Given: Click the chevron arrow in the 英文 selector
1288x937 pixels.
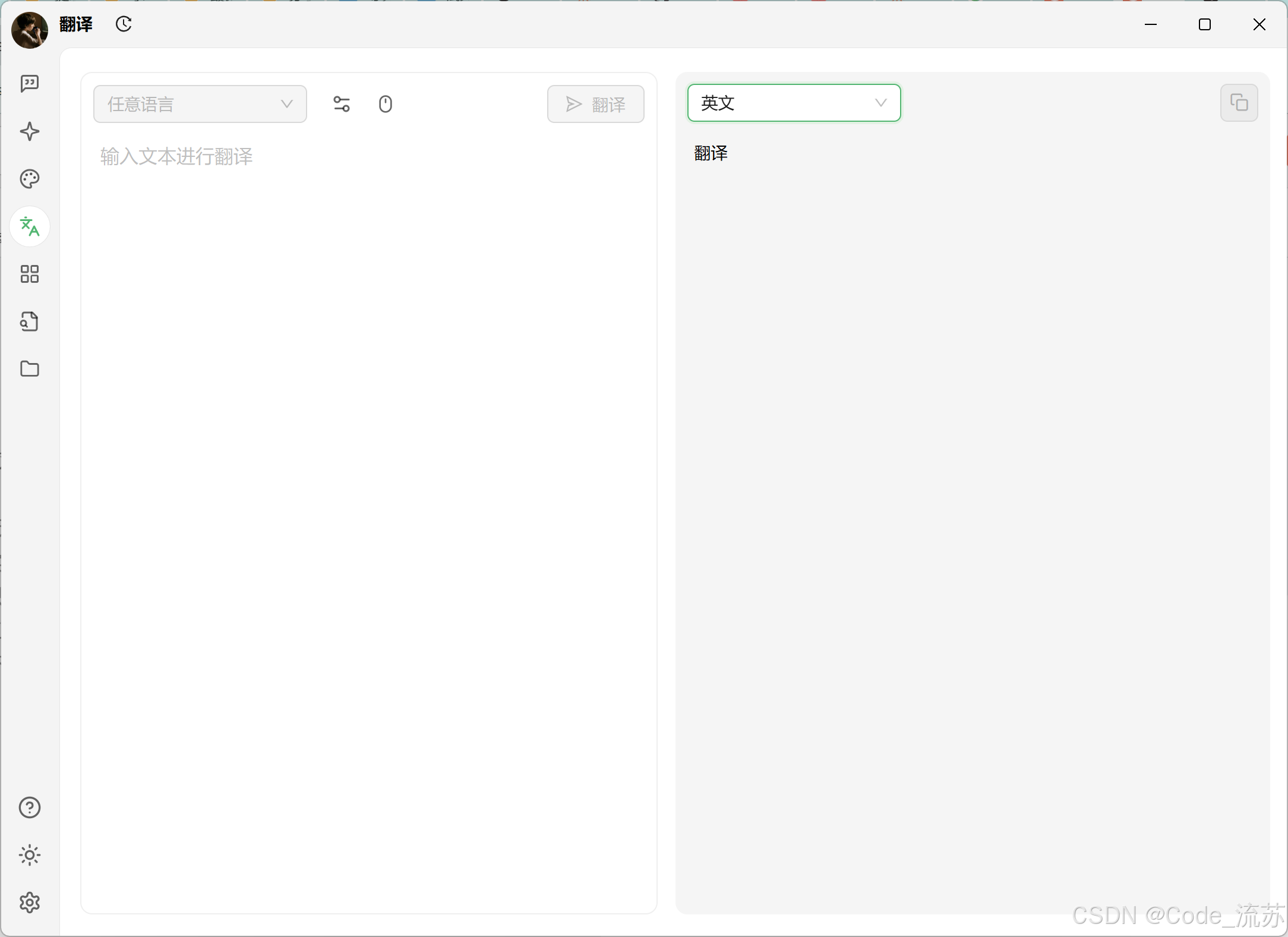Looking at the screenshot, I should [880, 103].
